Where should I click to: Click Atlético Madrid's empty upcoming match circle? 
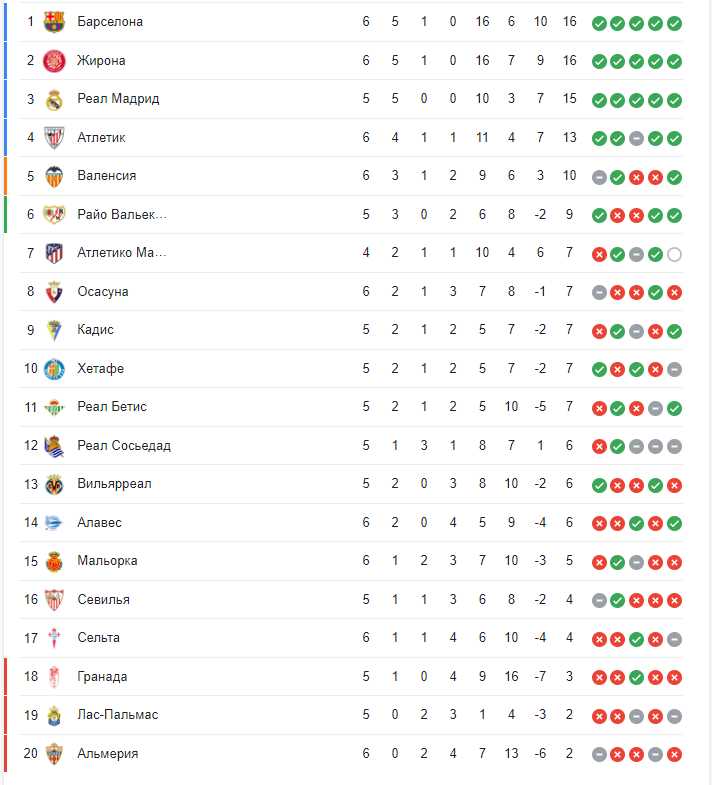[x=674, y=255]
